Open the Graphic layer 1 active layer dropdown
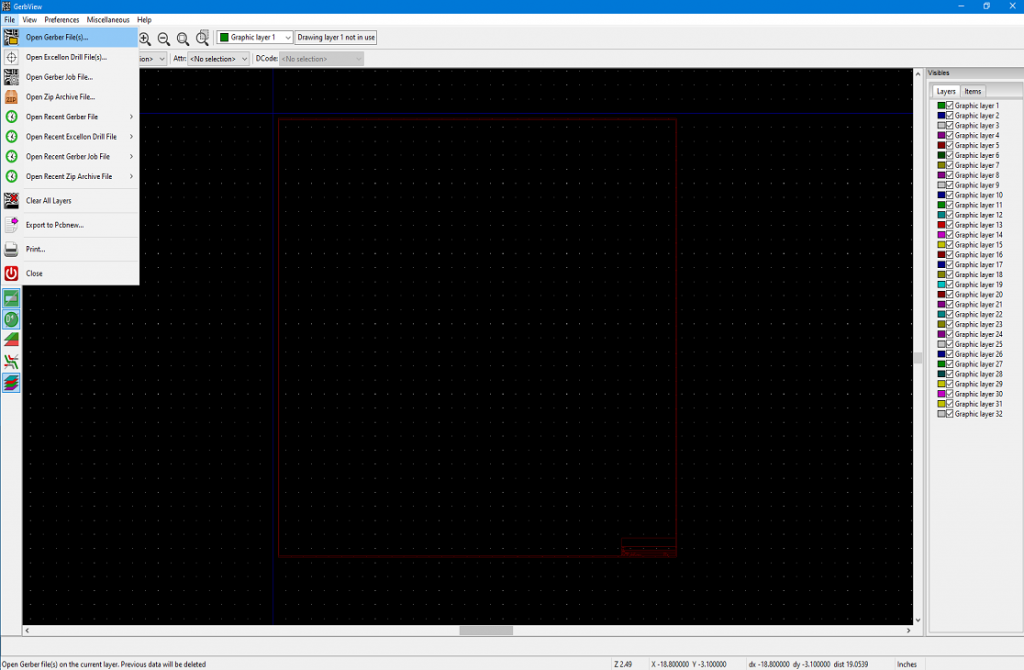Viewport: 1024px width, 670px height. pyautogui.click(x=288, y=38)
